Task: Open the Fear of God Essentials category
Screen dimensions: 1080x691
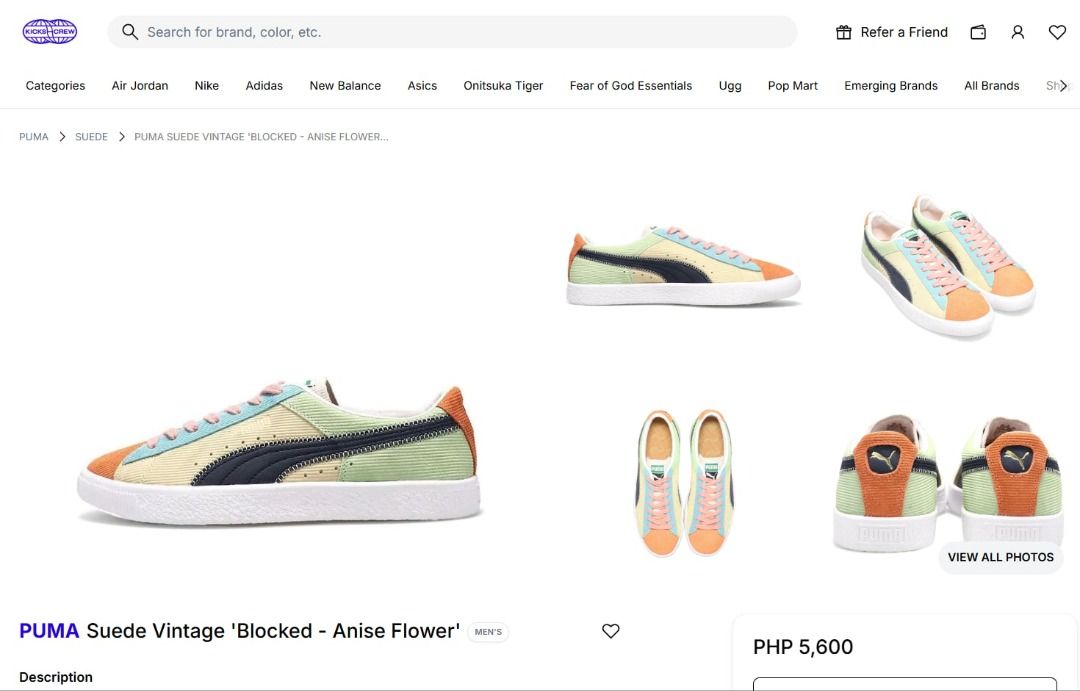Action: coord(630,85)
